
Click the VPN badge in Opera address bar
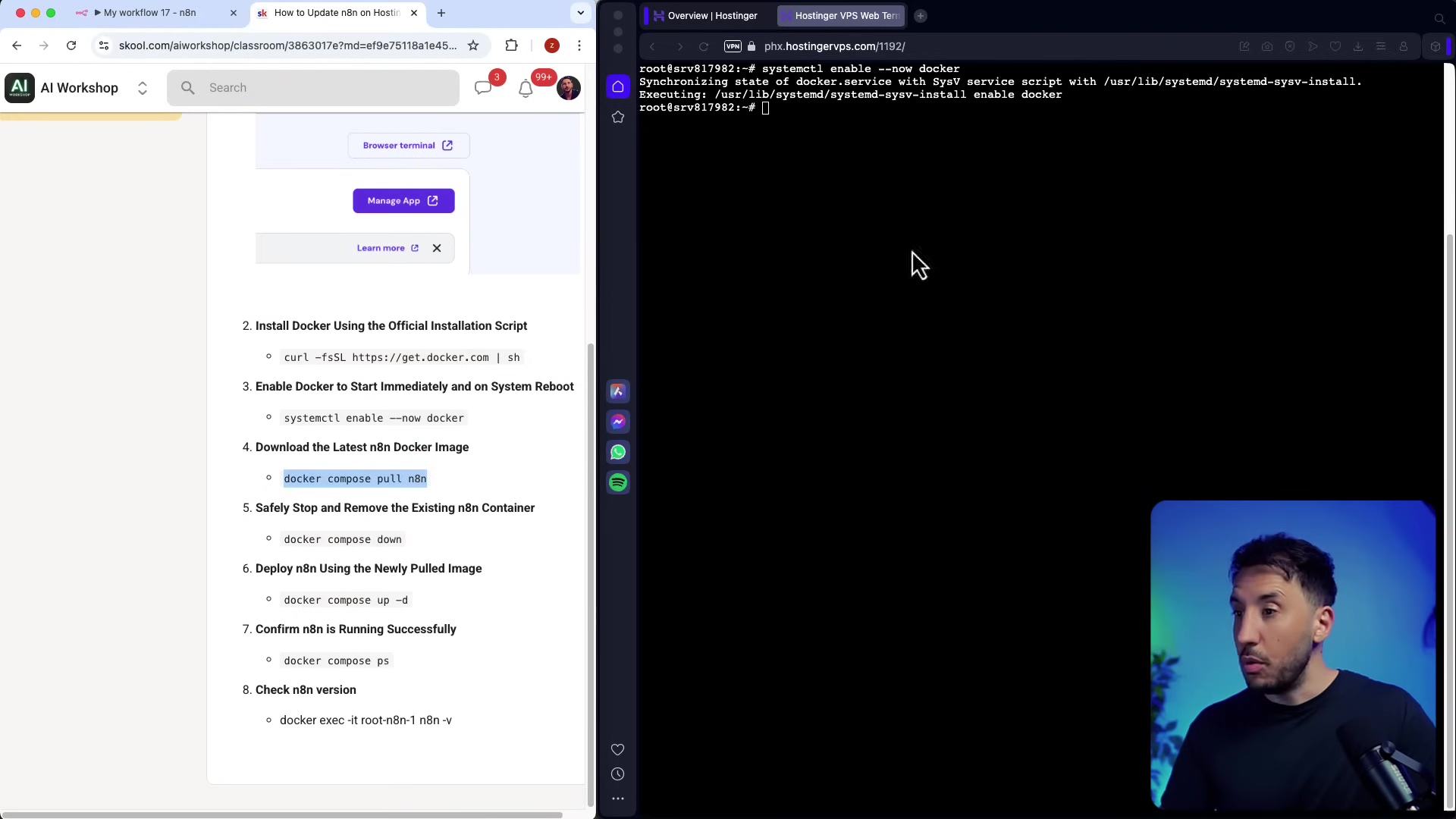click(733, 46)
